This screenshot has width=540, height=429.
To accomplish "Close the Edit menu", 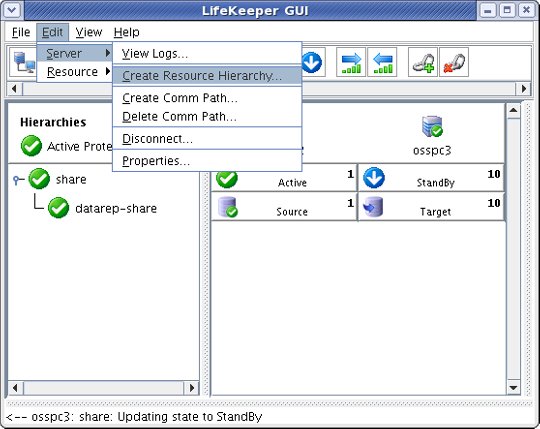I will (52, 32).
